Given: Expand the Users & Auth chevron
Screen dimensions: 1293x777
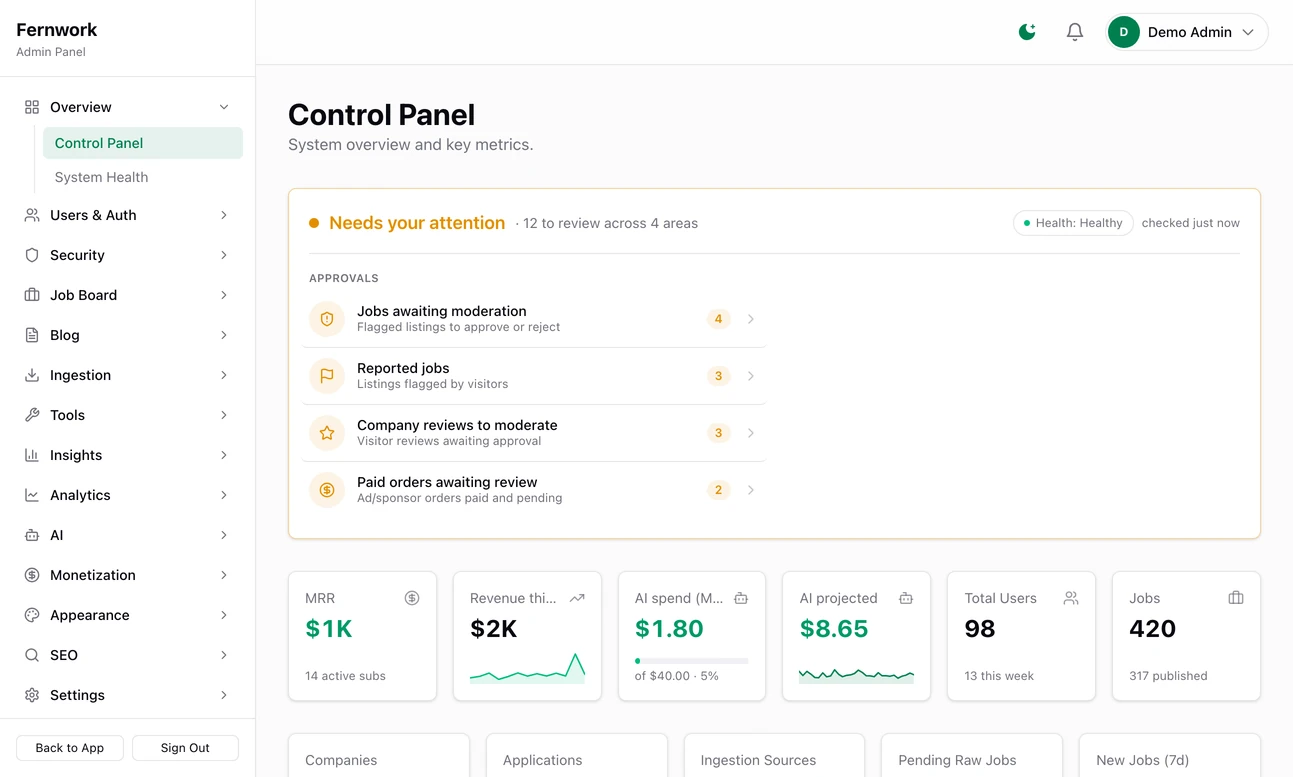Looking at the screenshot, I should click(x=224, y=215).
